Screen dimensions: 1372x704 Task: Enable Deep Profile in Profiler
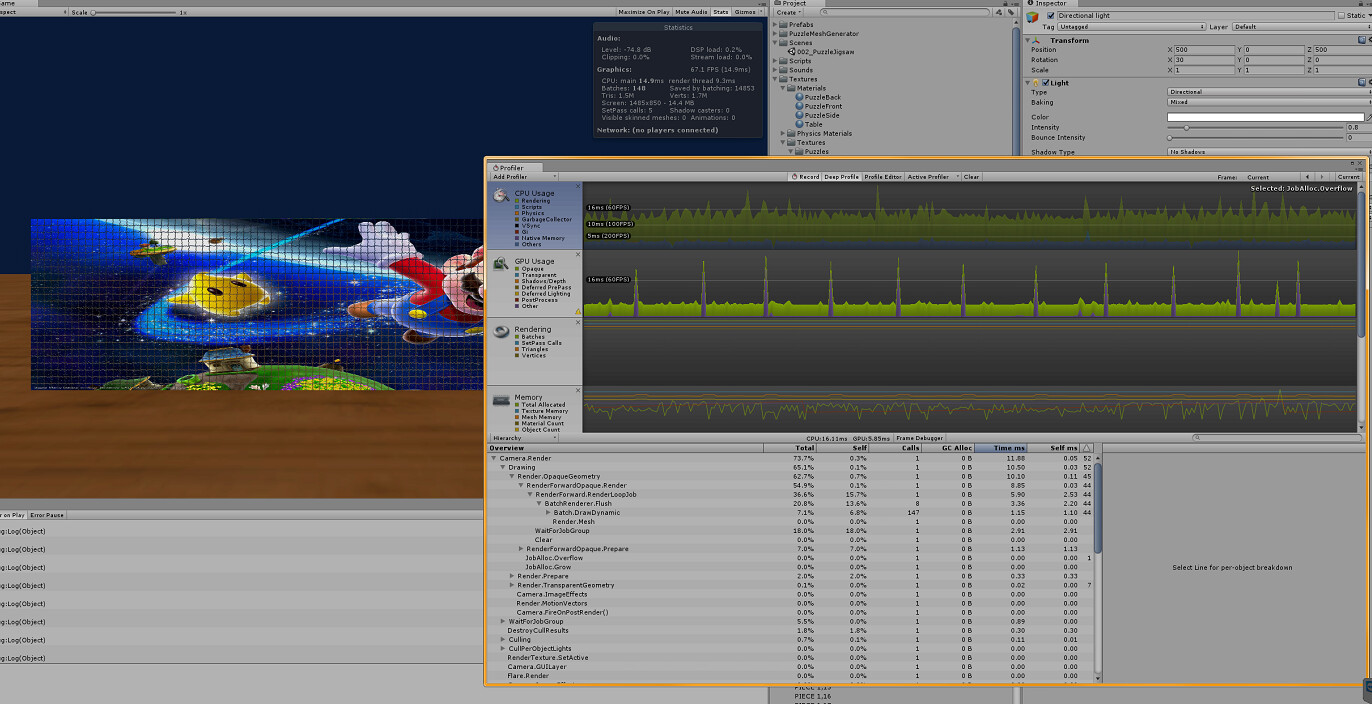(842, 177)
